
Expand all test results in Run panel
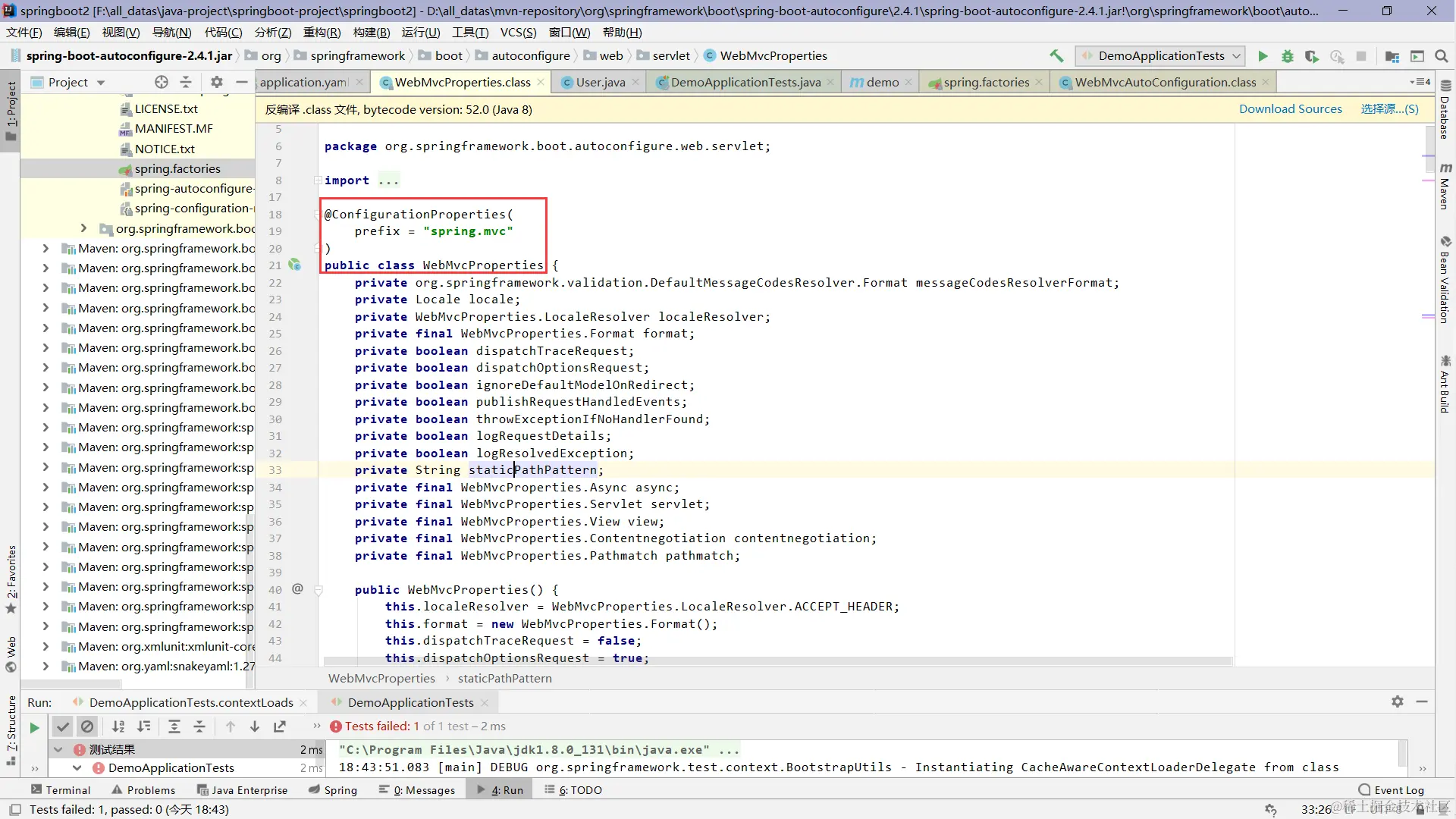pyautogui.click(x=174, y=726)
